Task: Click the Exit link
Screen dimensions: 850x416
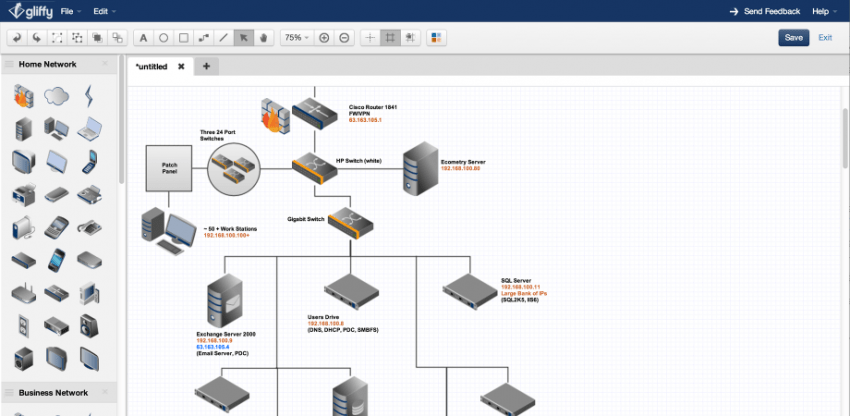Action: [x=825, y=37]
